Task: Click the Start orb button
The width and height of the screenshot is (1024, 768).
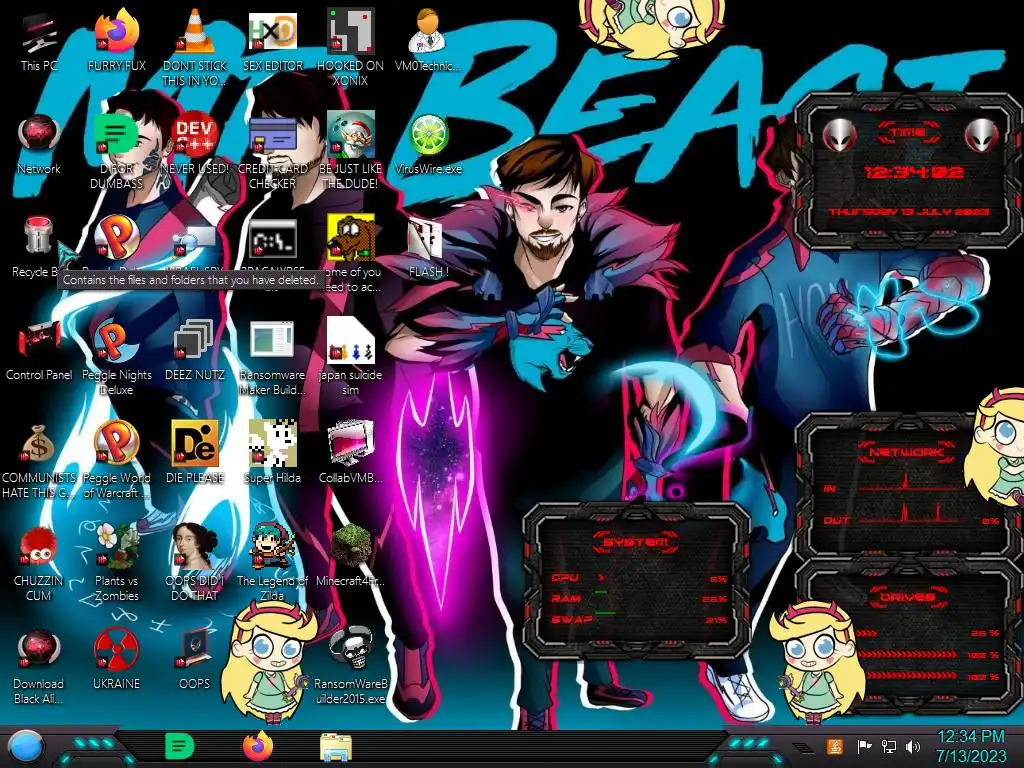Action: 26,748
